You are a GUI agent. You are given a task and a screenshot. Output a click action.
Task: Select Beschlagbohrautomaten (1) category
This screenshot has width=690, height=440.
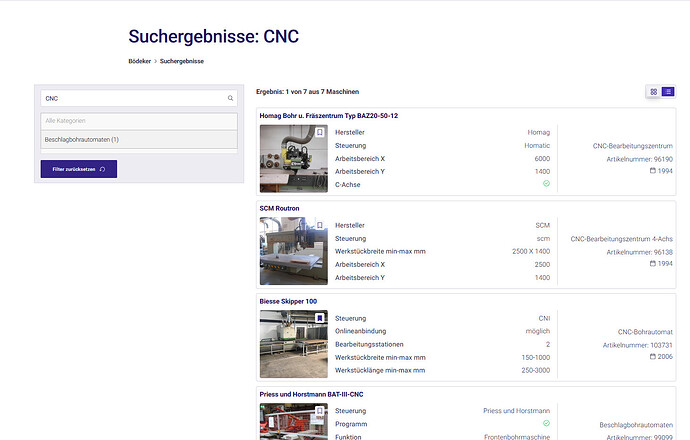[139, 139]
